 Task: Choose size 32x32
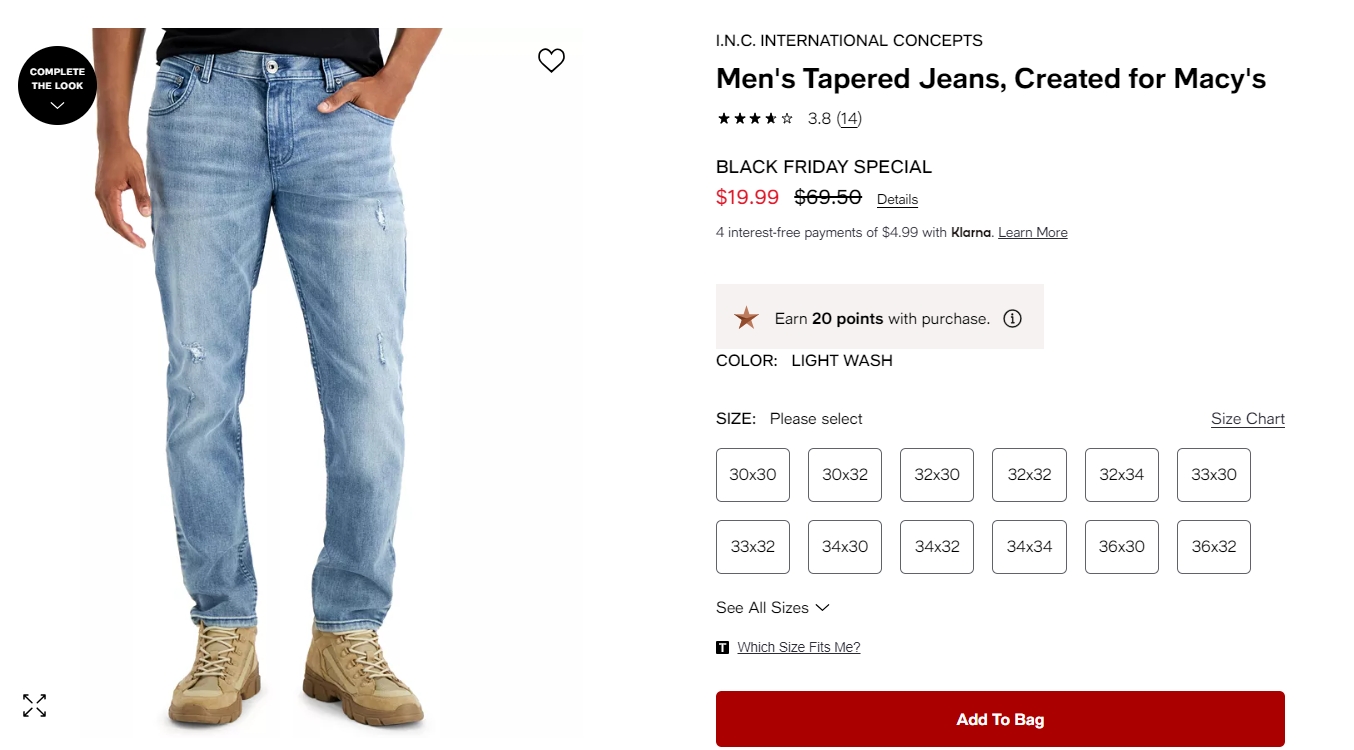point(1029,475)
